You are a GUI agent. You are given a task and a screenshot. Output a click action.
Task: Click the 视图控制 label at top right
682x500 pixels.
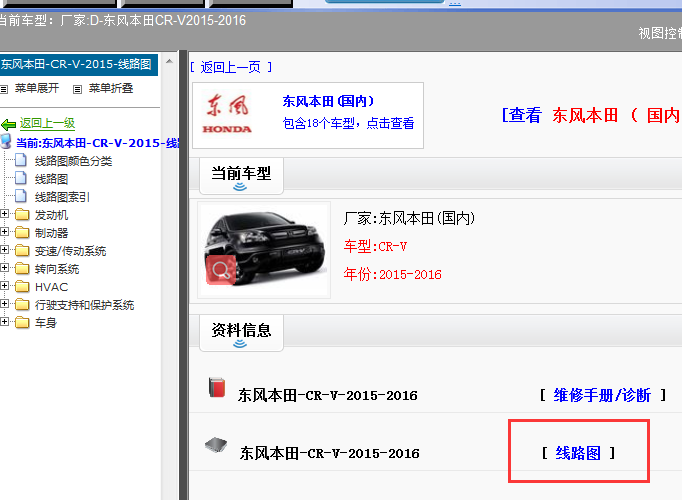click(660, 33)
